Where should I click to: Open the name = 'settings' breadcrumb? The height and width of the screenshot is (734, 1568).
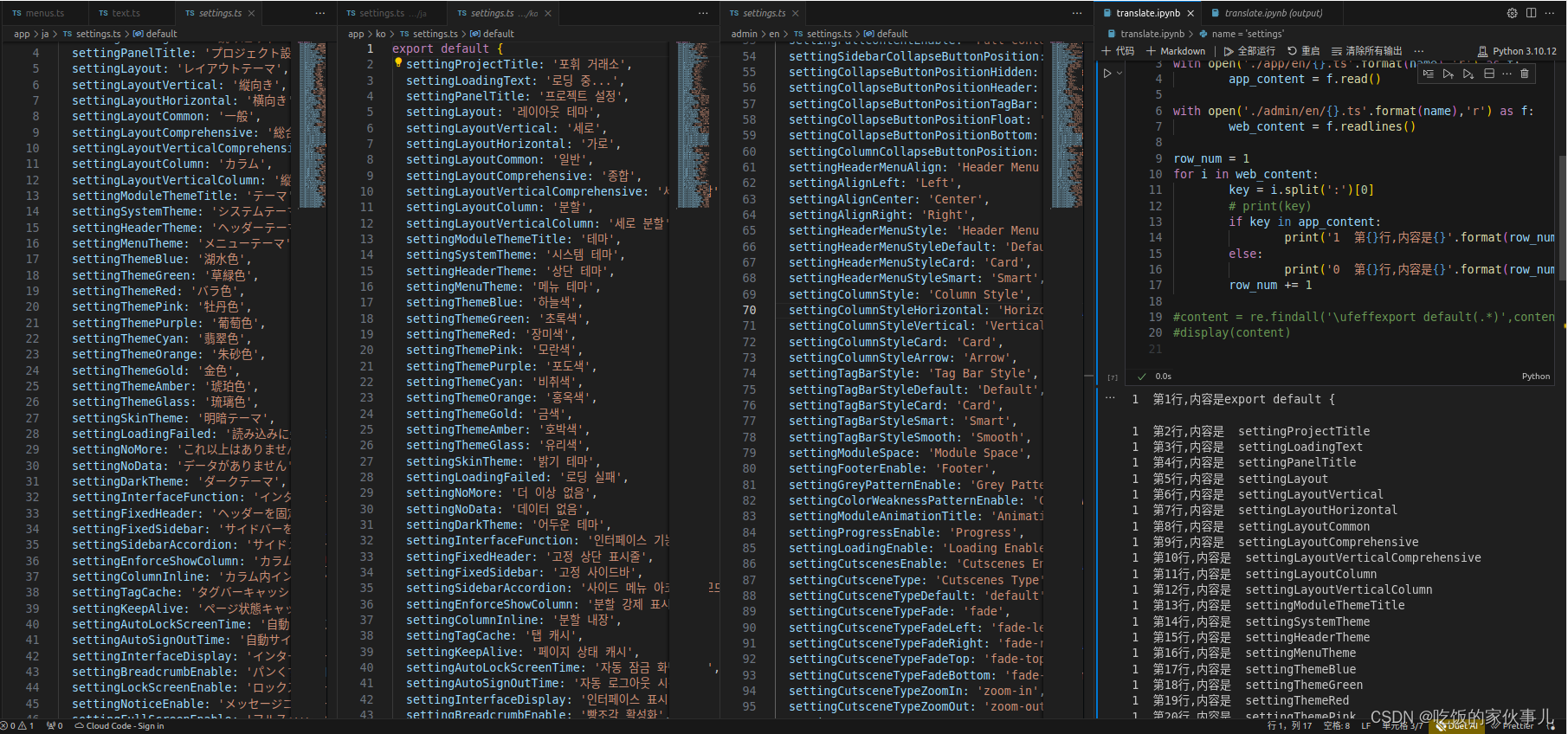pyautogui.click(x=1242, y=34)
